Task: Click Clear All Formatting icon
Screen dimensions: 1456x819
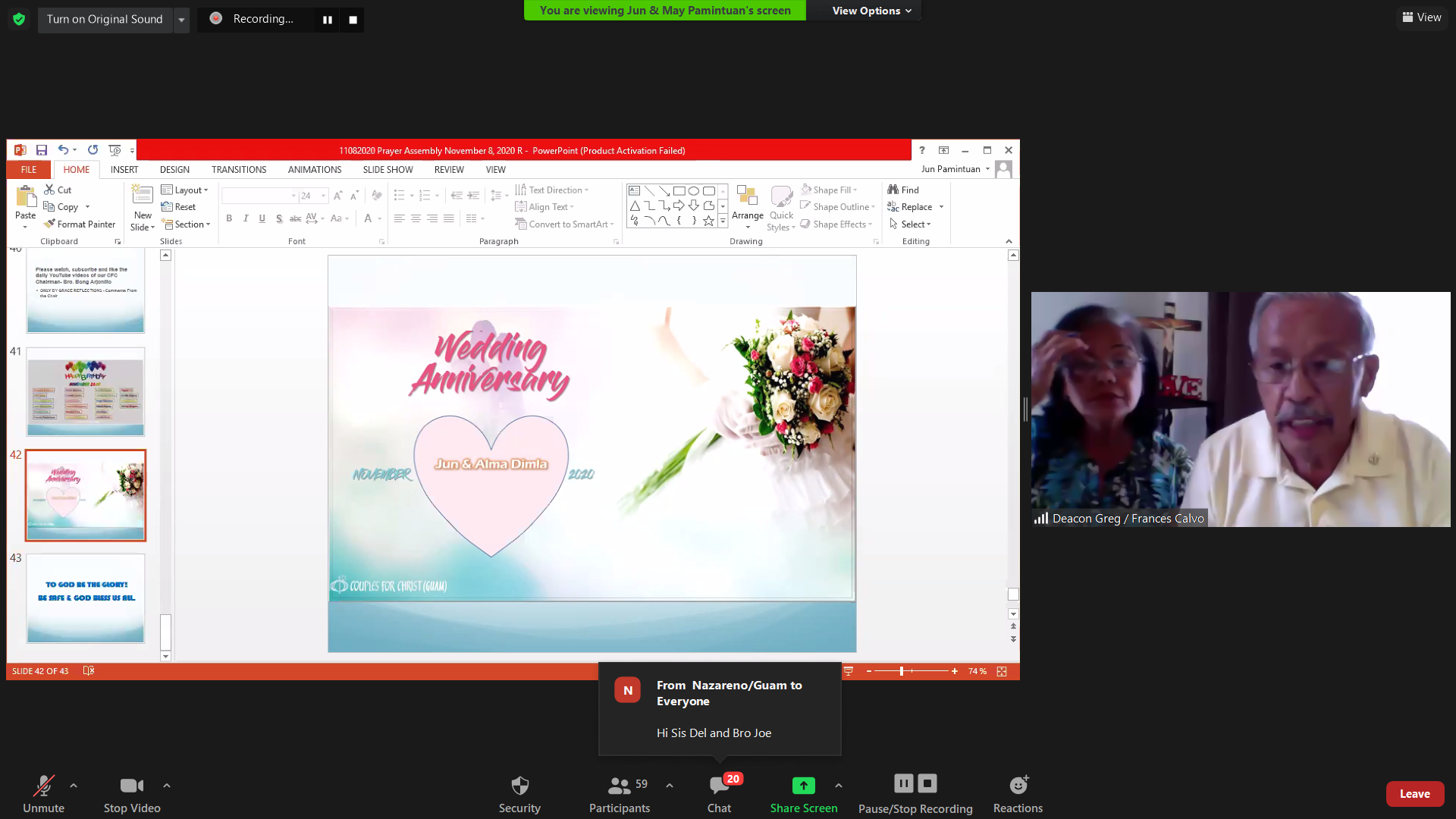Action: (377, 196)
